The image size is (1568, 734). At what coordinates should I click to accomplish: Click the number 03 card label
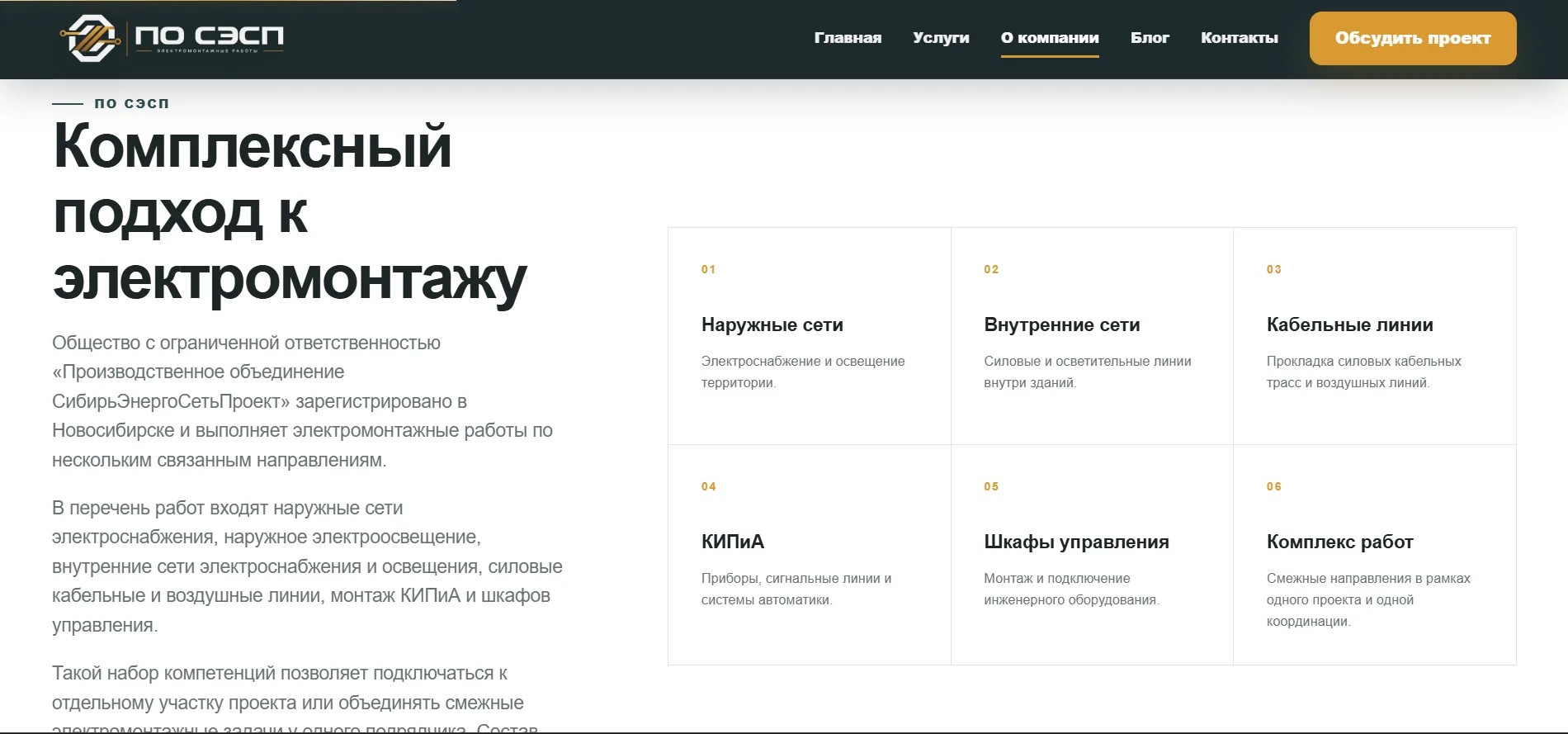point(1274,269)
